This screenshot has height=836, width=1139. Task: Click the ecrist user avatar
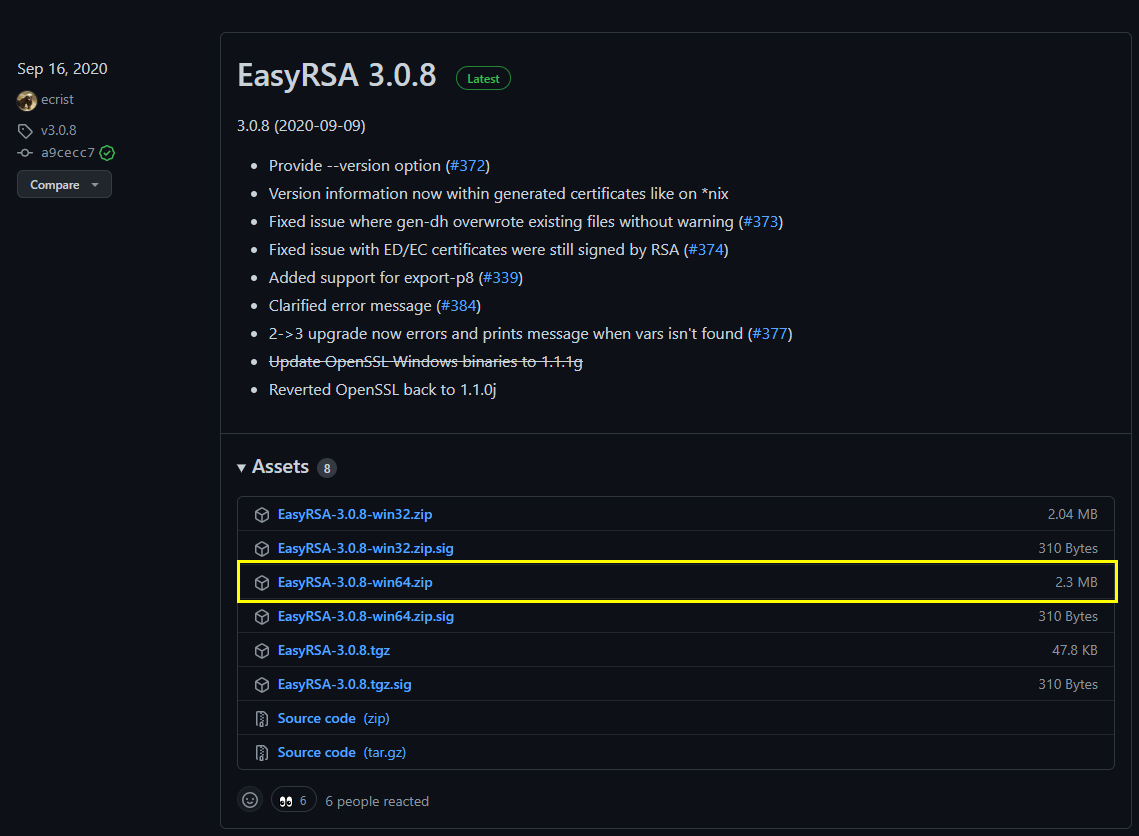pos(27,100)
